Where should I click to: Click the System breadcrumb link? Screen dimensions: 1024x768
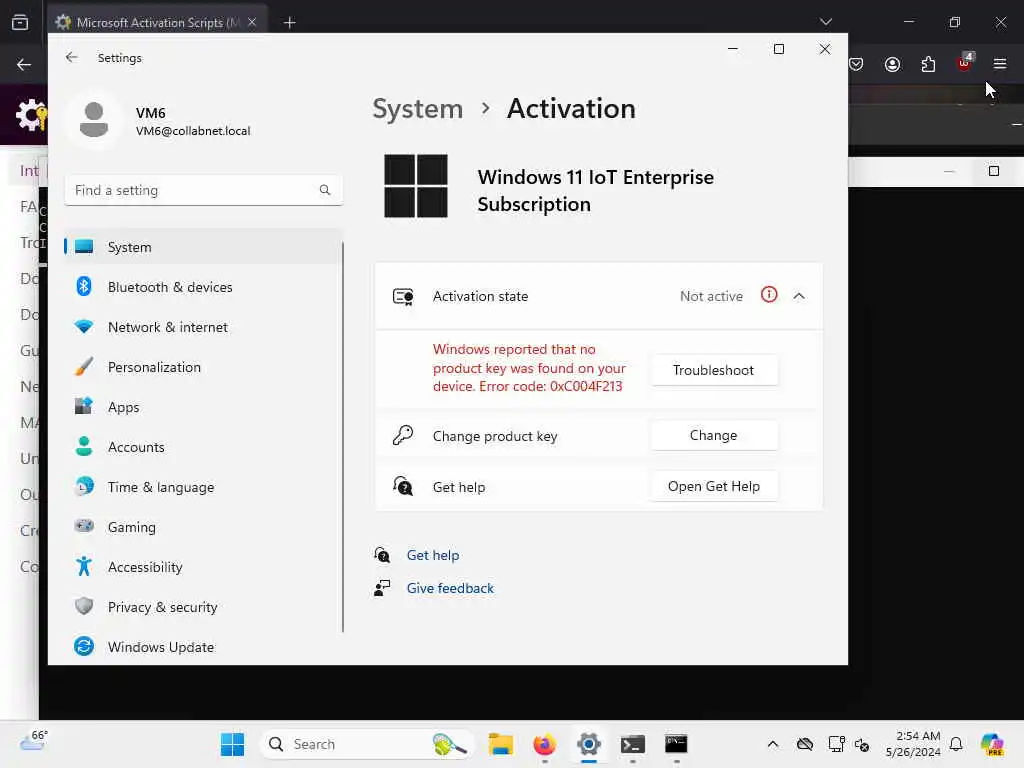tap(417, 108)
